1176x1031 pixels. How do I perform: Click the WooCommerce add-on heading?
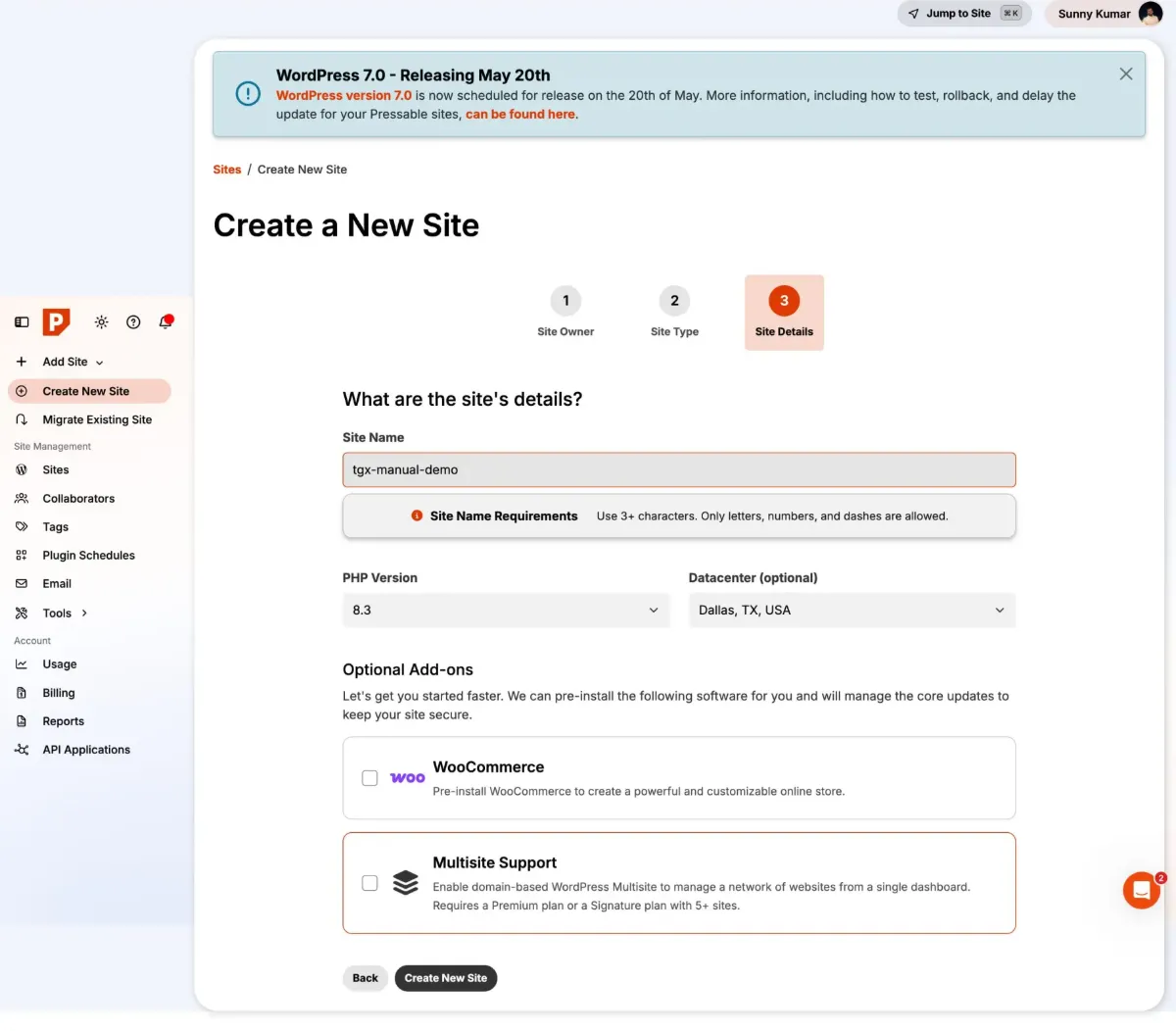(x=488, y=767)
